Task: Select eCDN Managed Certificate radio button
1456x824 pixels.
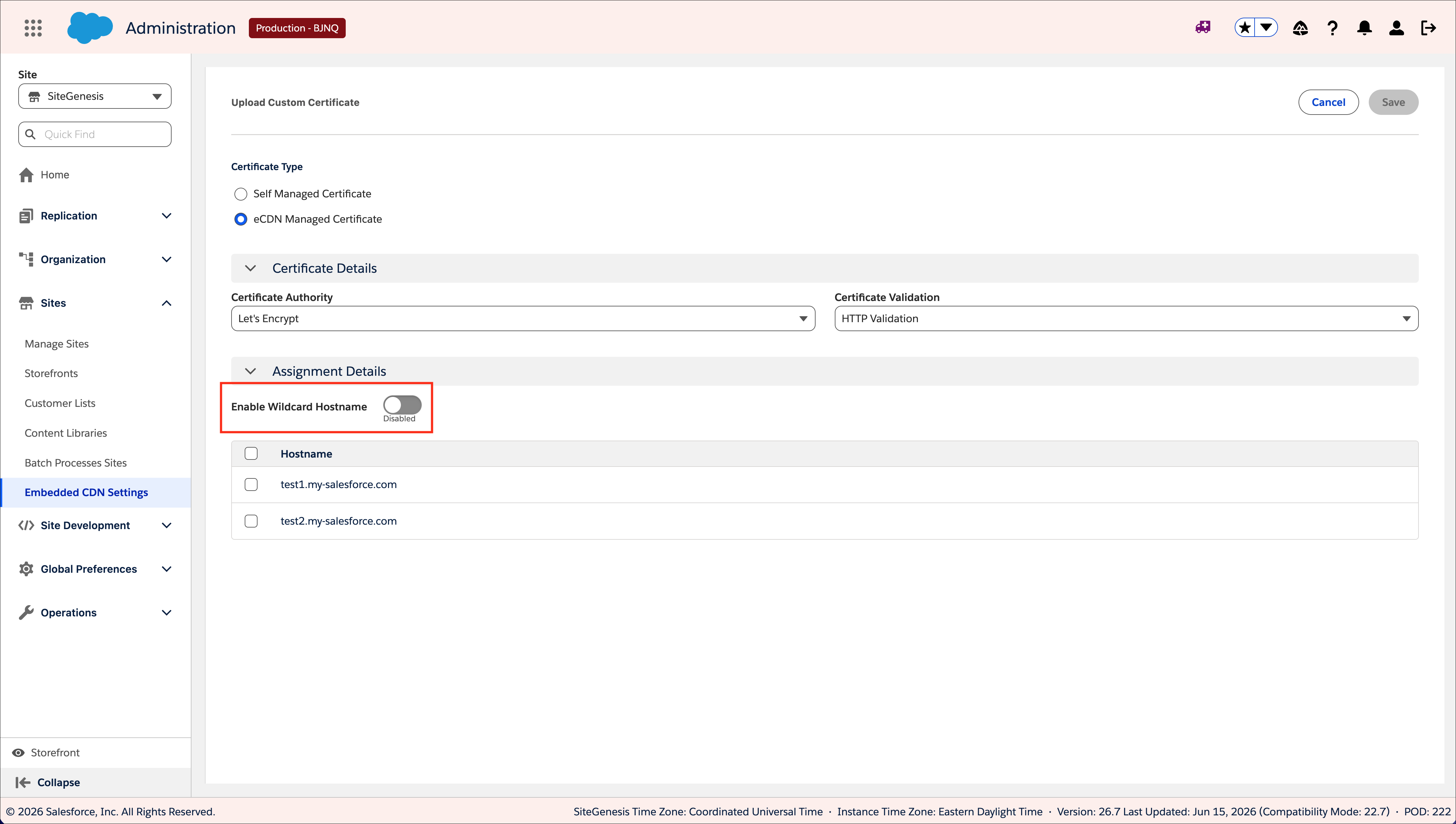Action: 241,219
